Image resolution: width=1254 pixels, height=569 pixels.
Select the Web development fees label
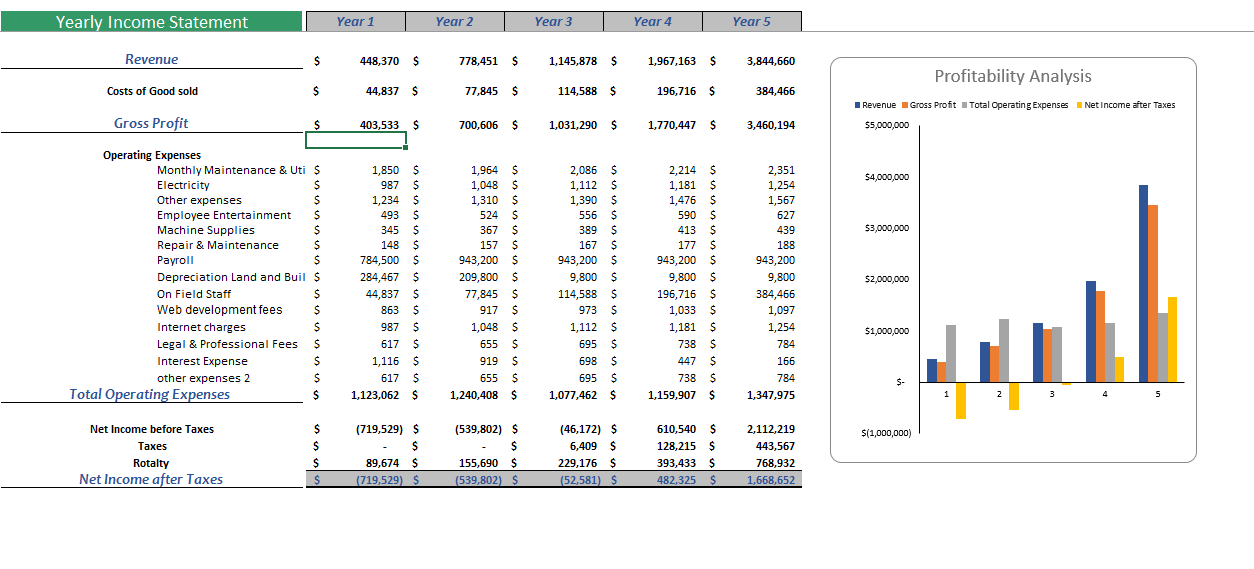(219, 310)
